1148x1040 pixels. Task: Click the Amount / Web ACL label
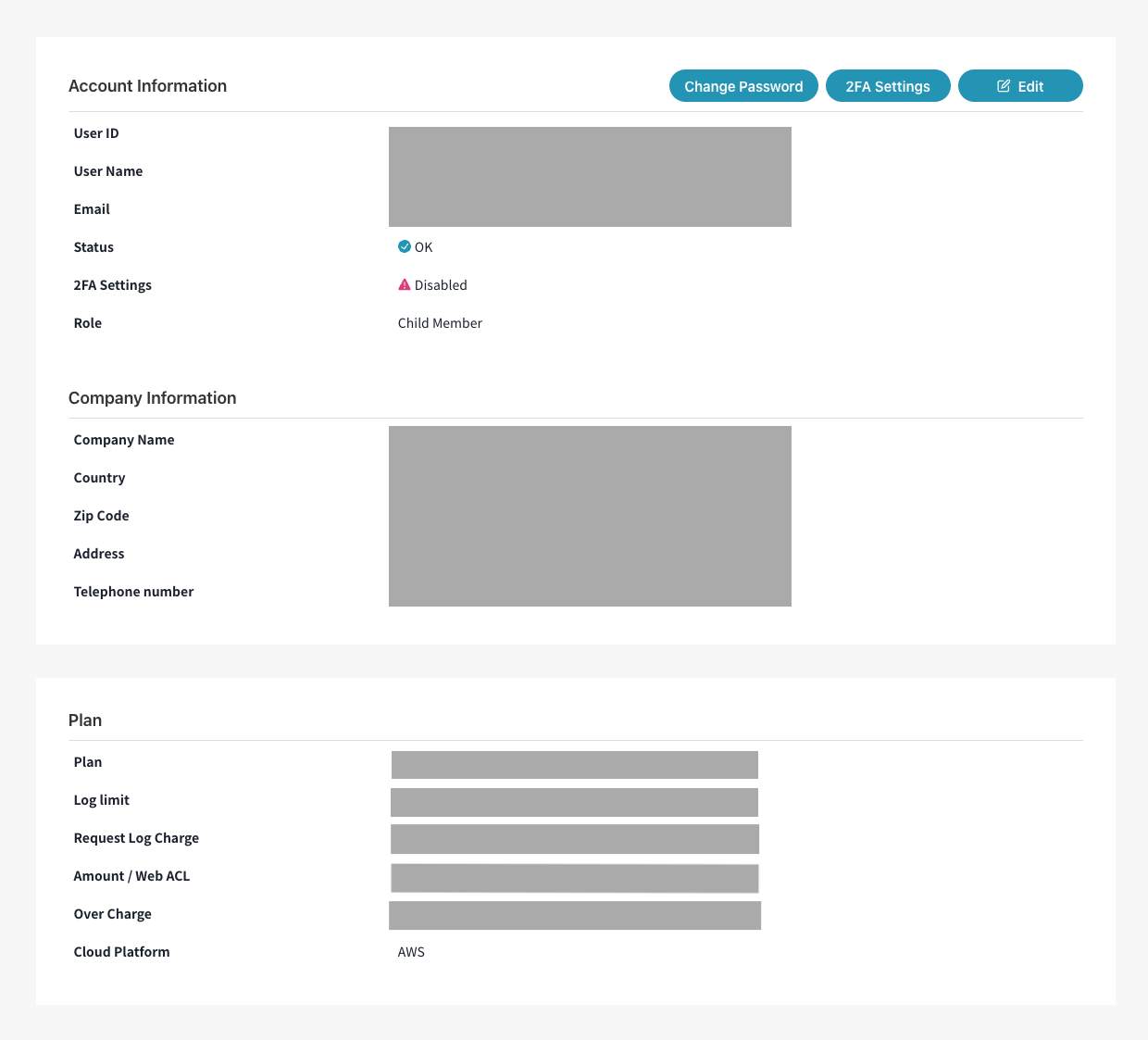131,876
